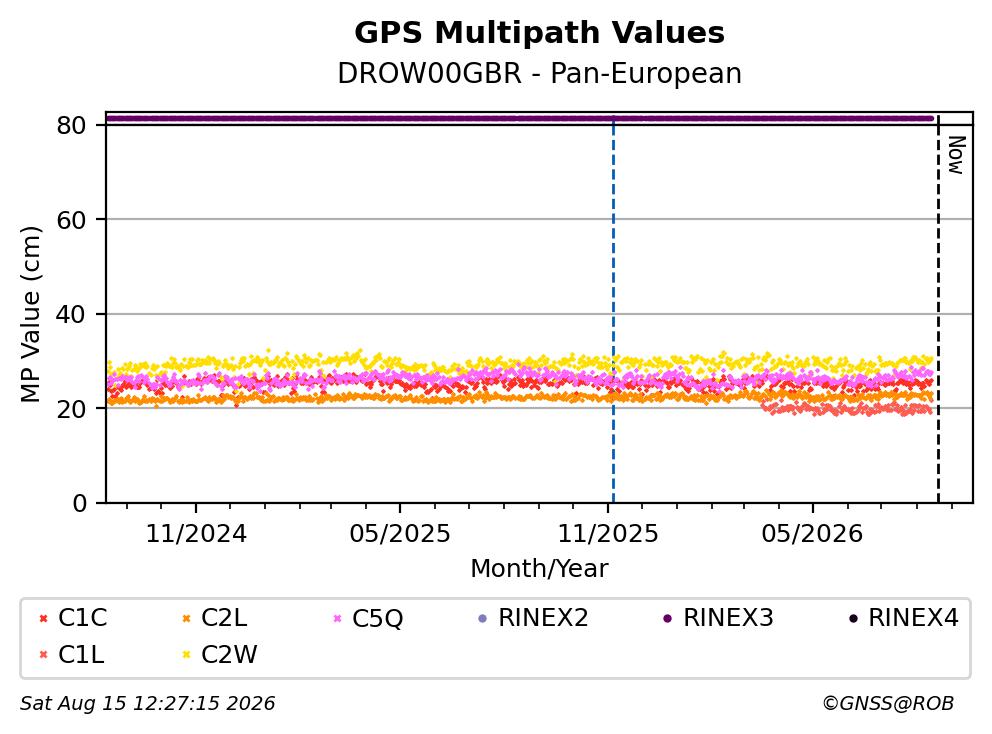Click the C2W yellow legend marker
This screenshot has height=734, width=992.
186,655
